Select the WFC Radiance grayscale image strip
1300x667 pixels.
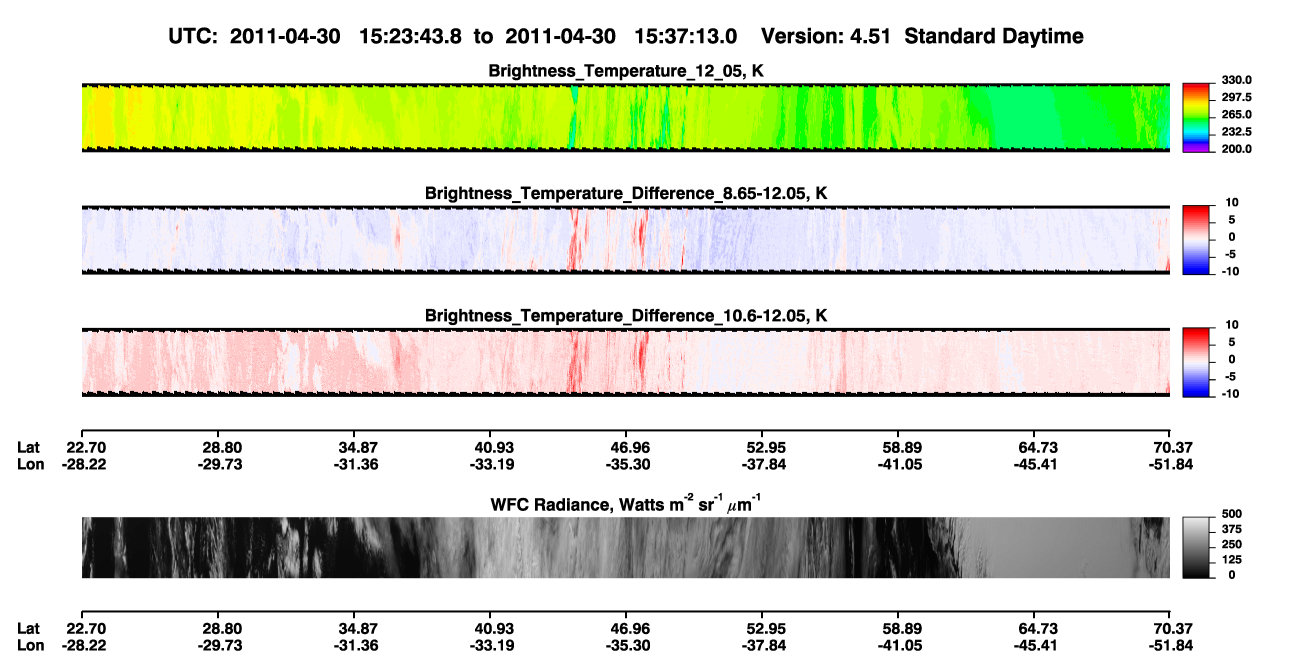click(x=625, y=548)
